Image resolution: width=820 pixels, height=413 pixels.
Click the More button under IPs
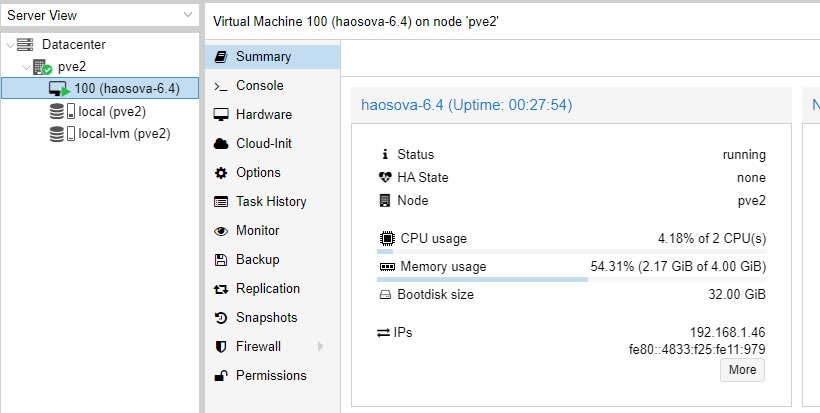[x=742, y=370]
